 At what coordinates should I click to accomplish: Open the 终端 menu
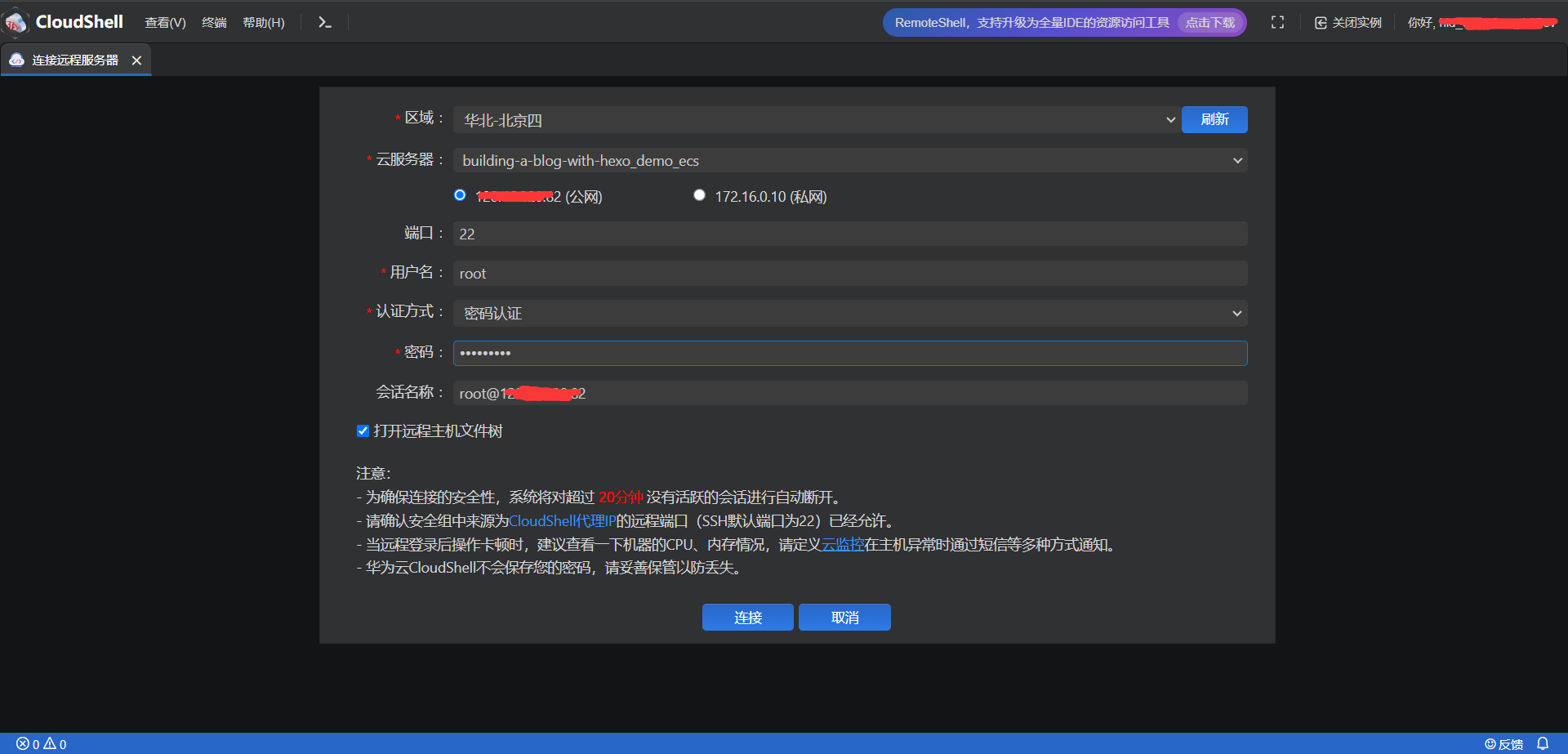point(214,22)
